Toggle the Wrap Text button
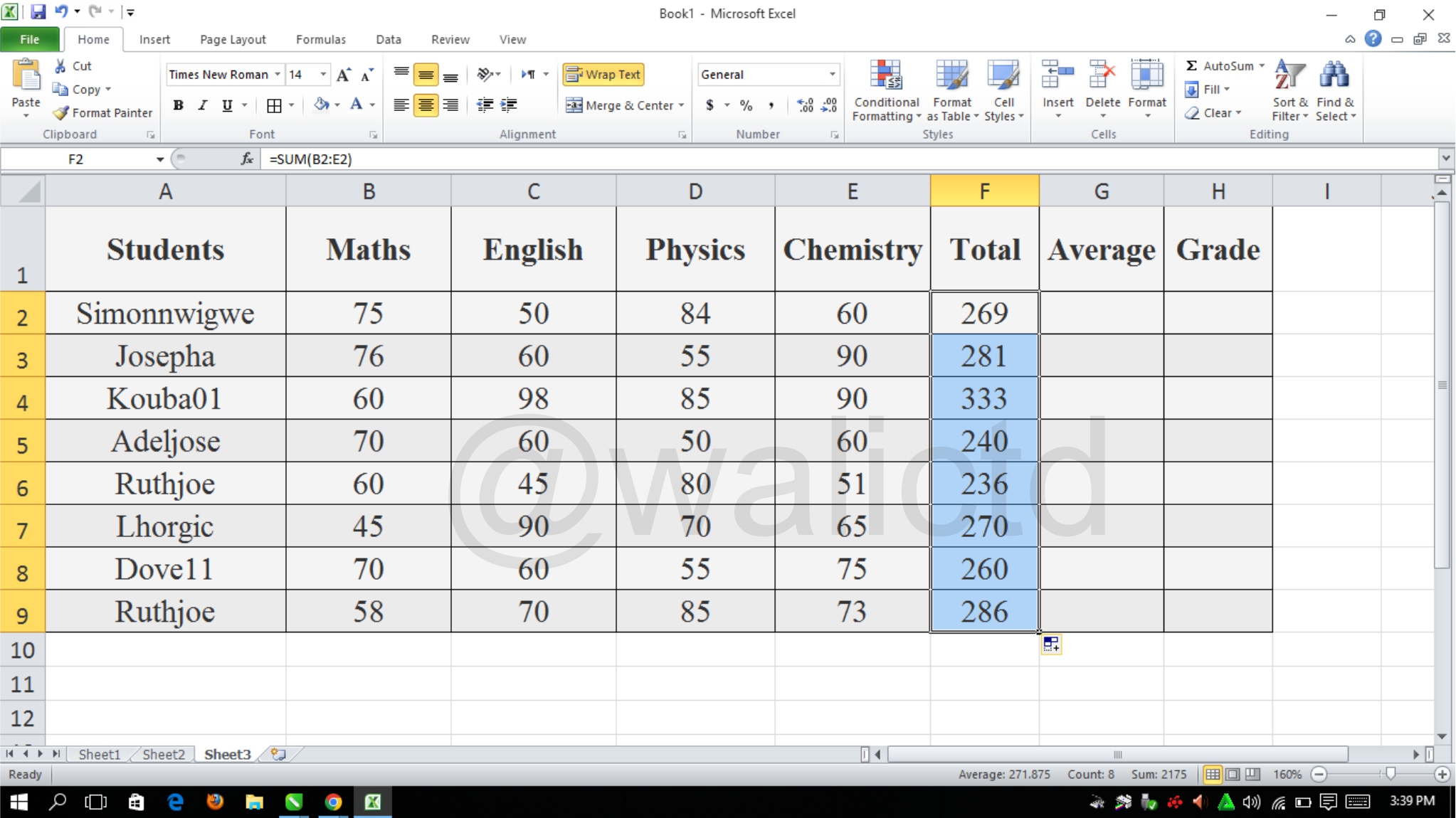This screenshot has height=818, width=1456. coord(603,74)
